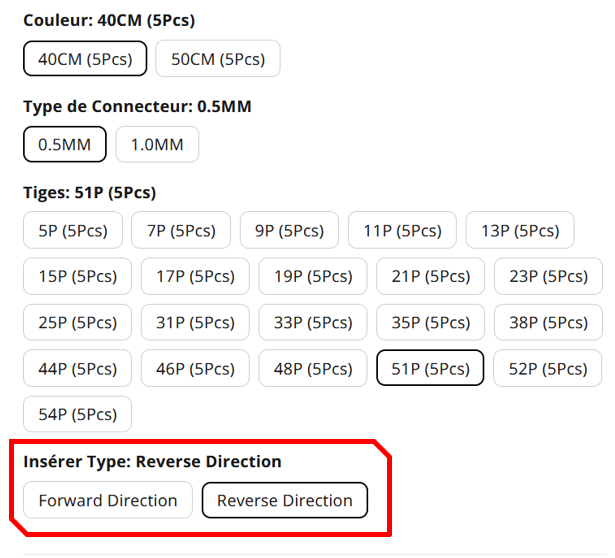
Task: Select the 54P (5Pcs) pin count
Action: coord(78,414)
